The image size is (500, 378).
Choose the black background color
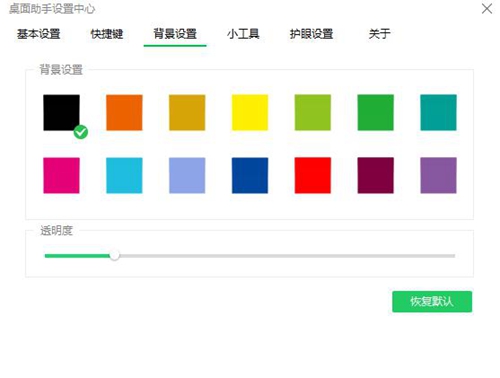[61, 113]
